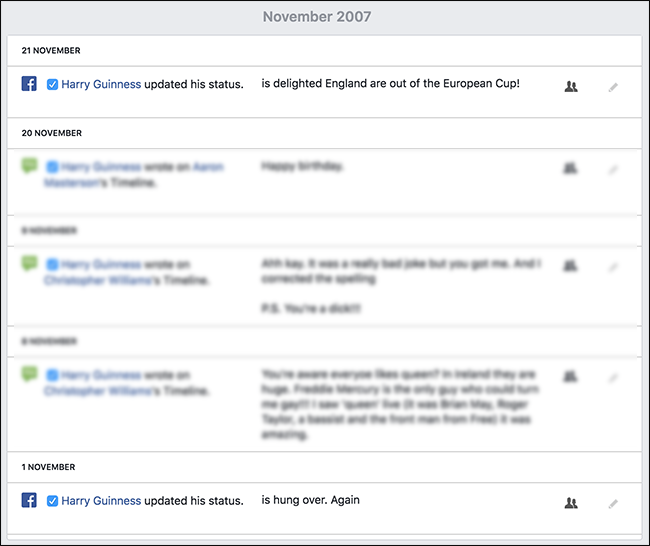
Task: Open audience selector for European Cup status
Action: [x=571, y=87]
